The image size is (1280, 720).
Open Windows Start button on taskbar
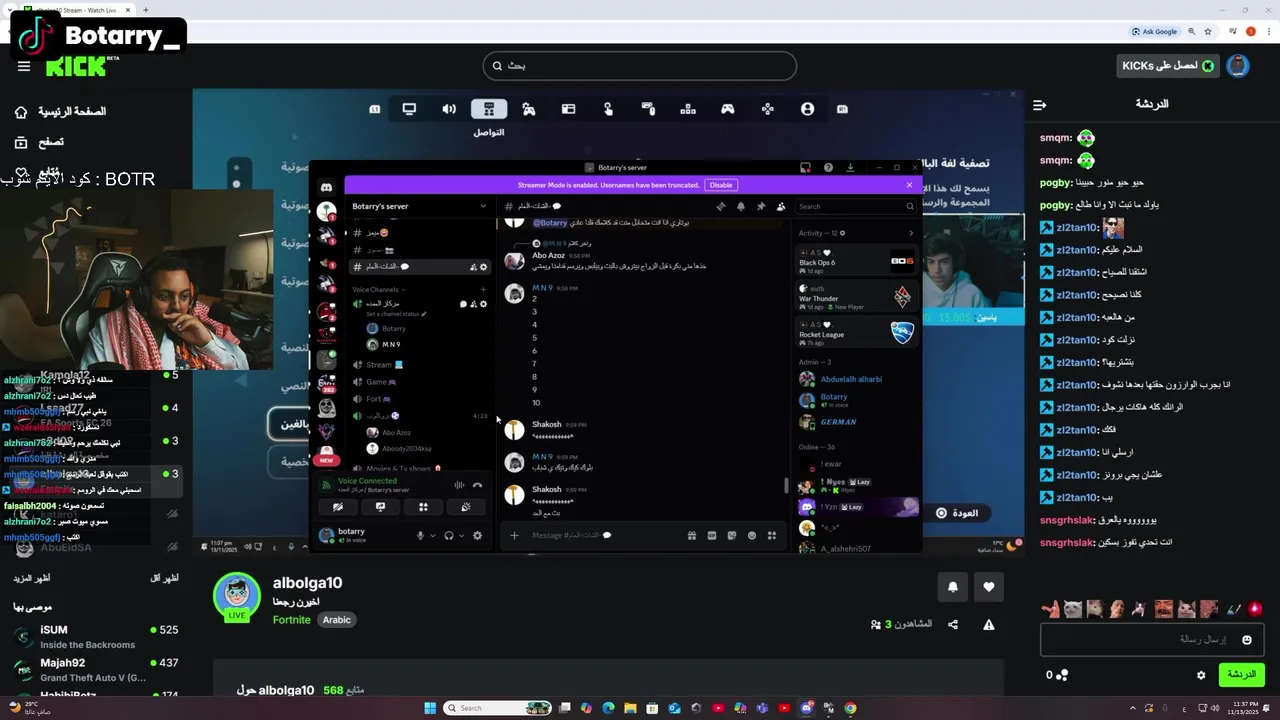pyautogui.click(x=430, y=708)
